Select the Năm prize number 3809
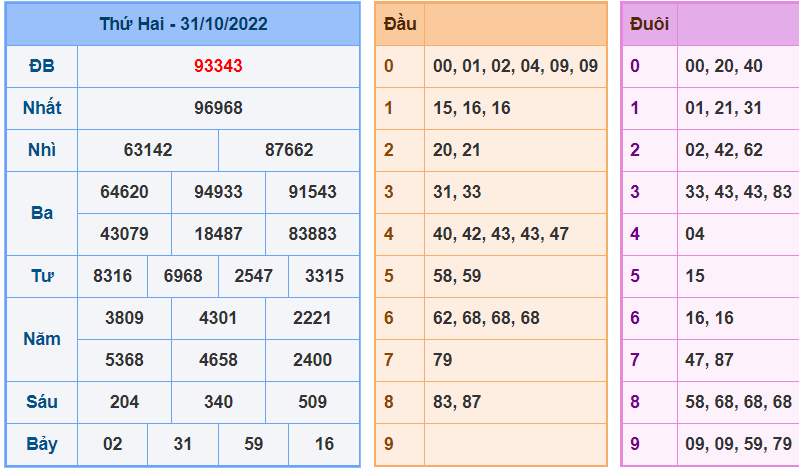This screenshot has height=468, width=799. (x=124, y=318)
